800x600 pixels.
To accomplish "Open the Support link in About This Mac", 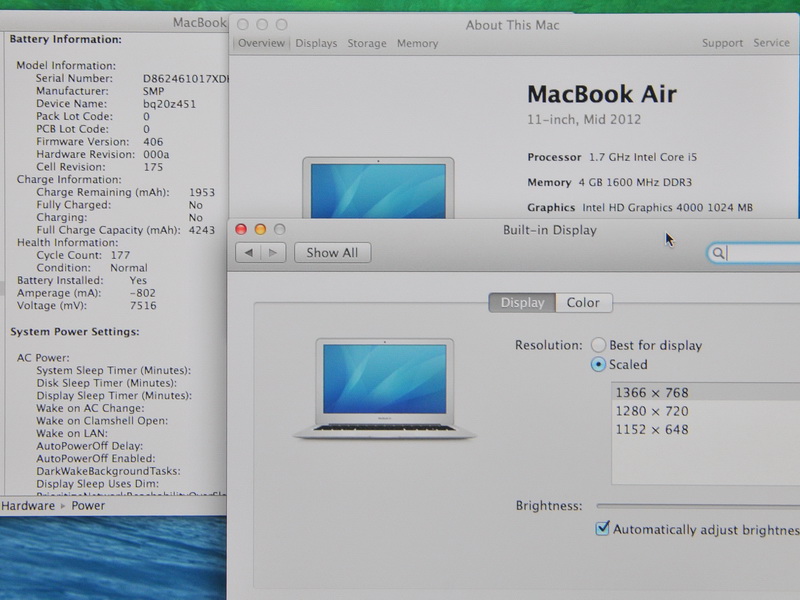I will click(x=722, y=43).
